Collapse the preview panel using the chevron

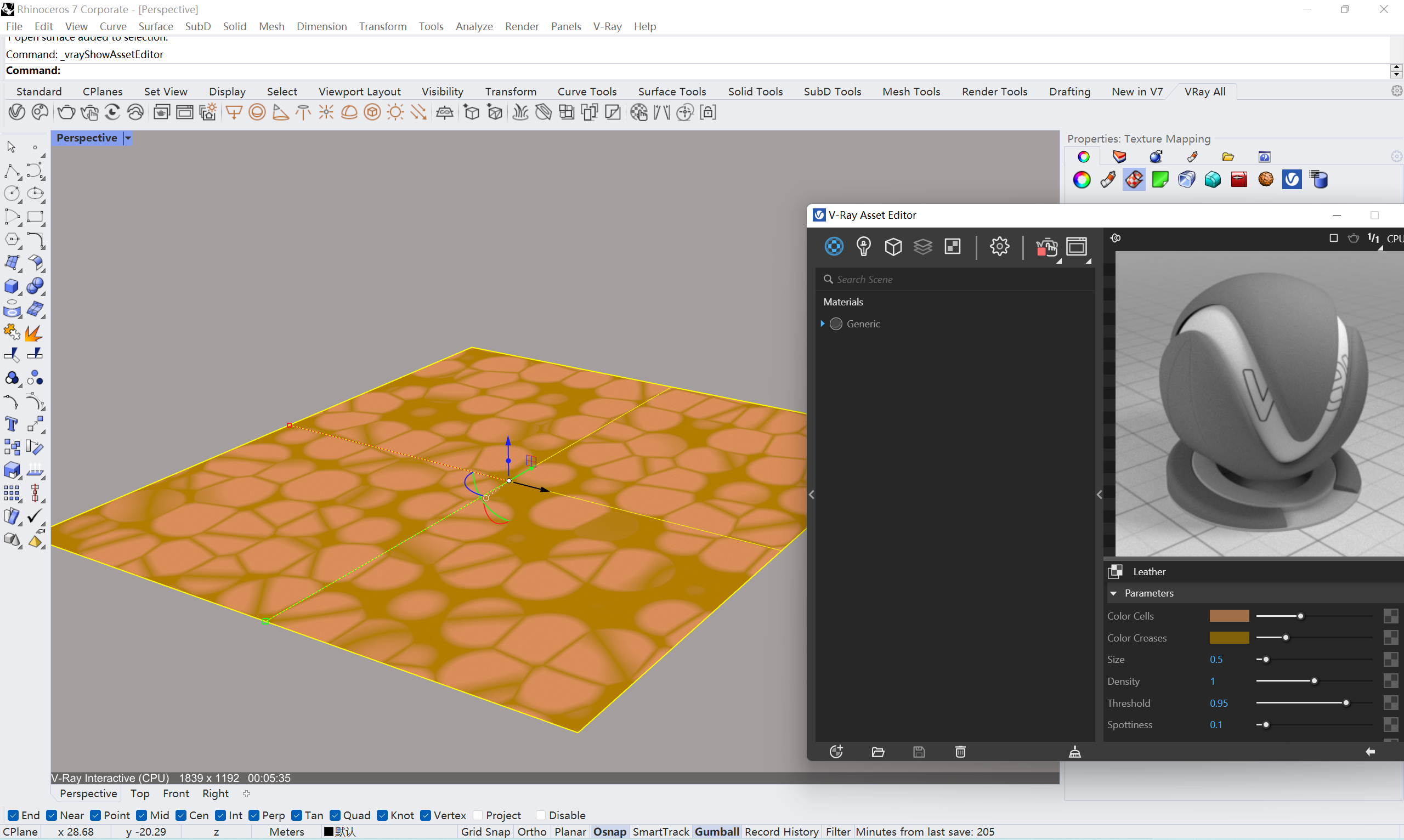pyautogui.click(x=1100, y=495)
